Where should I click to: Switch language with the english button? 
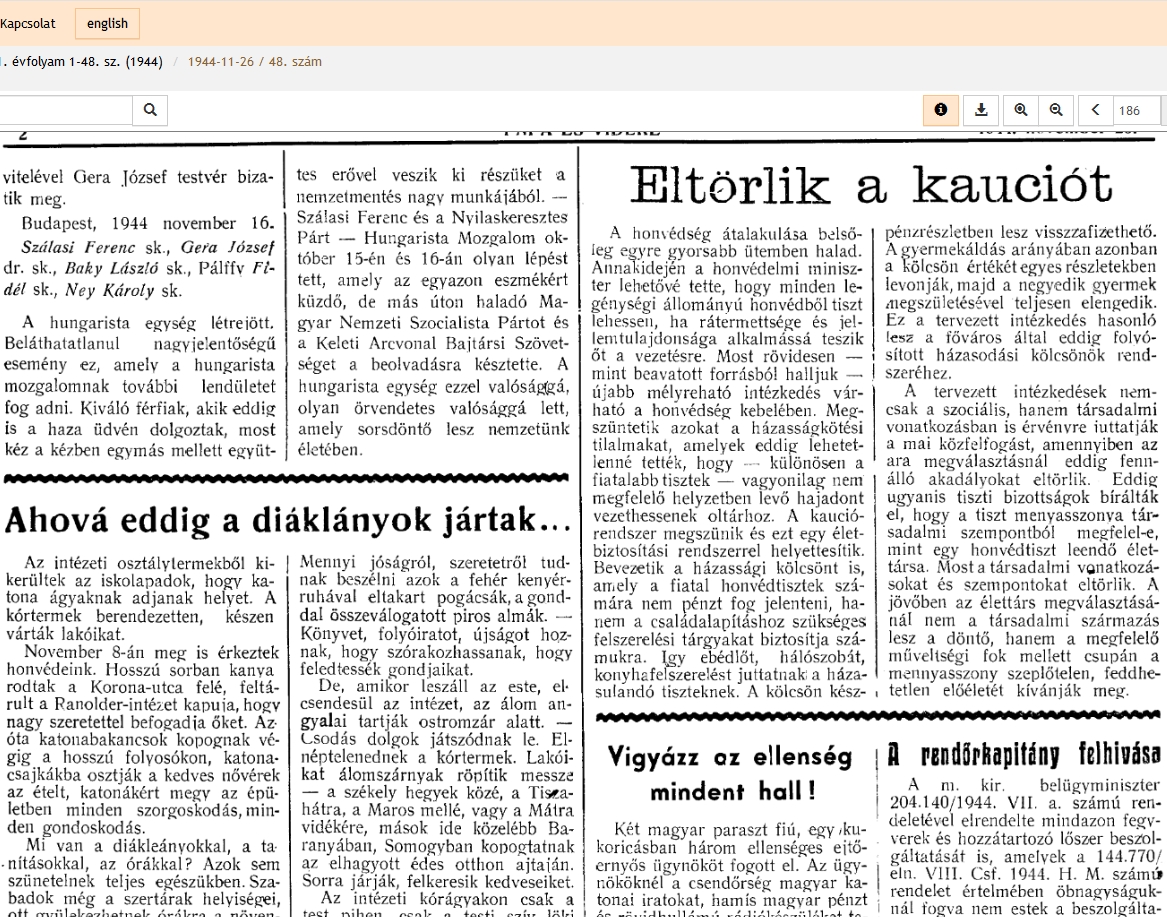point(107,24)
